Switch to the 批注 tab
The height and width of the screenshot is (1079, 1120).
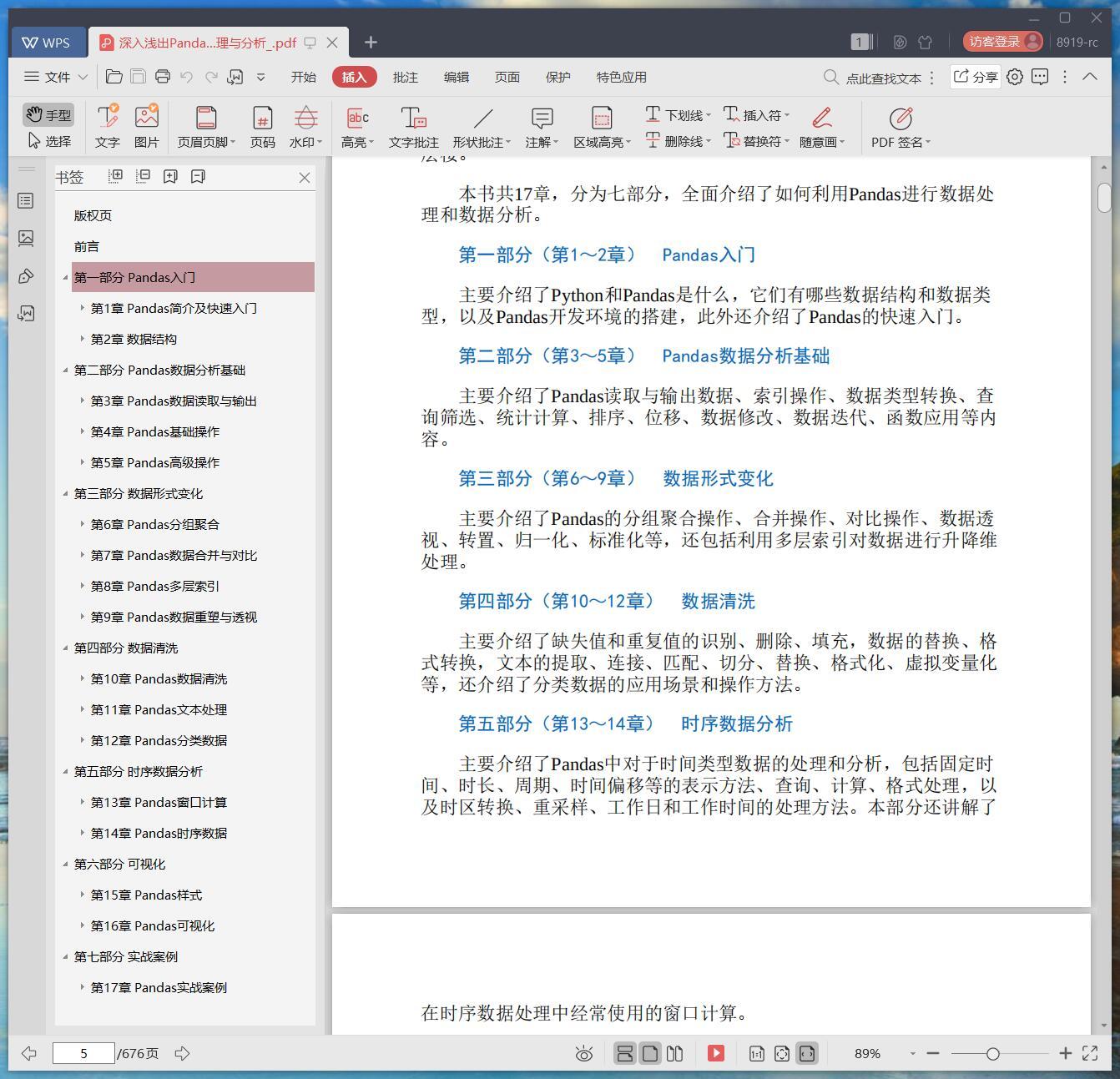click(x=405, y=77)
